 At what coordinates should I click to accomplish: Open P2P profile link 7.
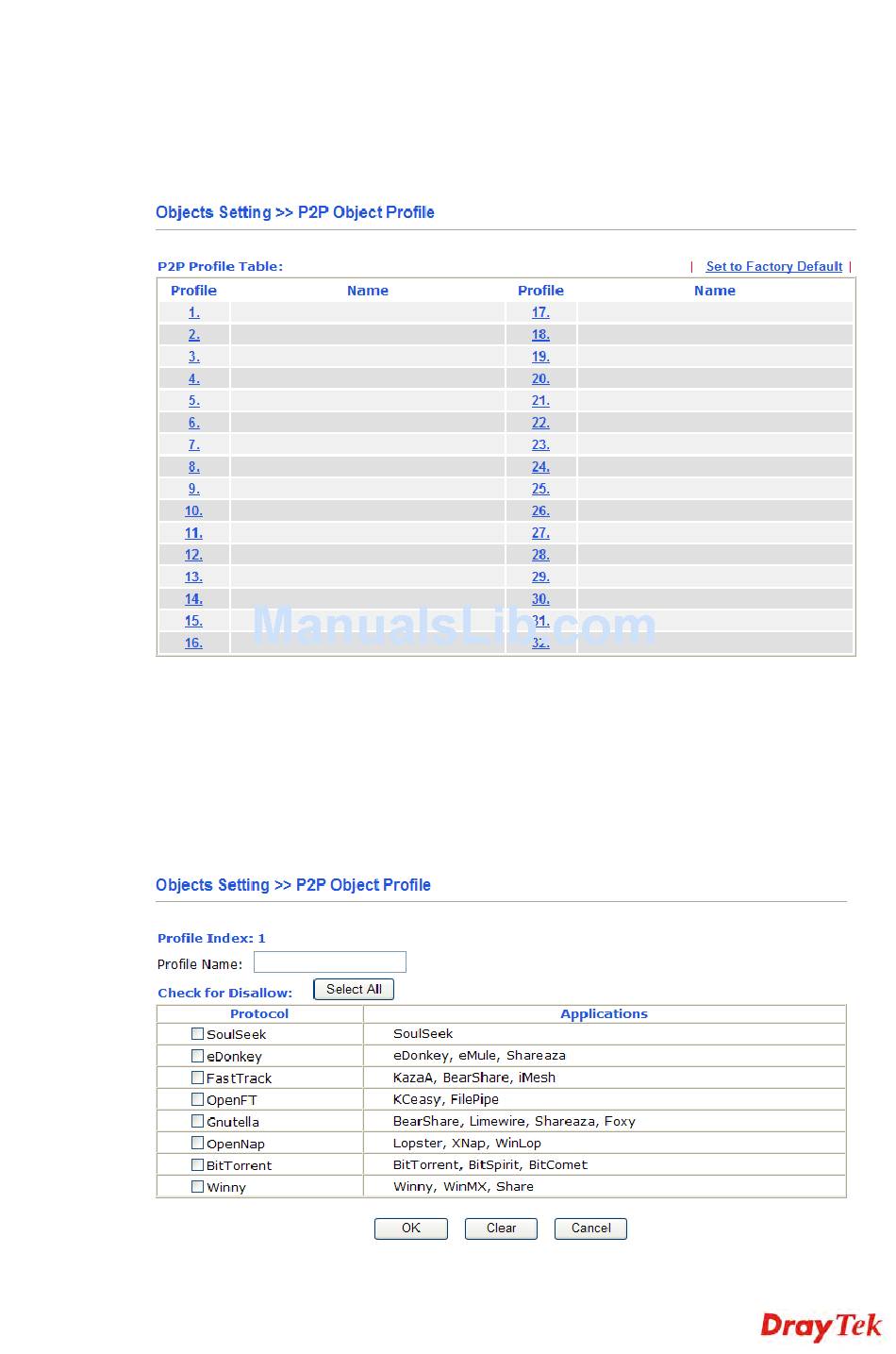(x=193, y=444)
